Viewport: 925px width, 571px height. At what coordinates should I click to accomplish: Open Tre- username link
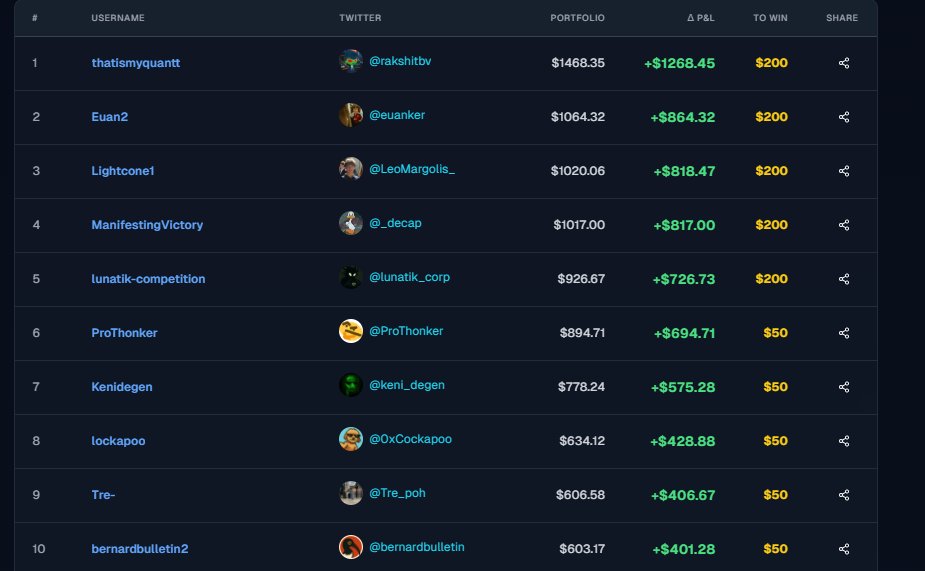click(103, 495)
